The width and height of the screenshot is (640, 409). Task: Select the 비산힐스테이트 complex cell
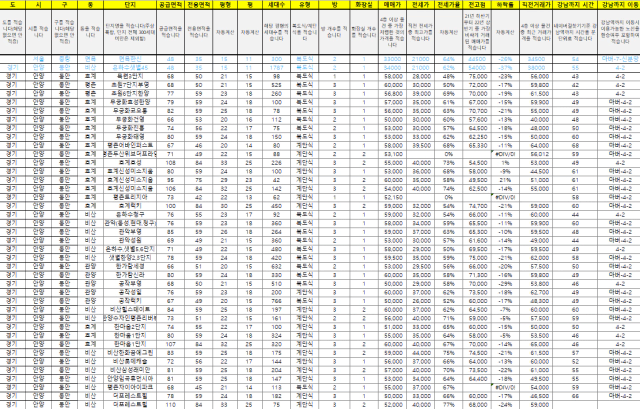(130, 309)
